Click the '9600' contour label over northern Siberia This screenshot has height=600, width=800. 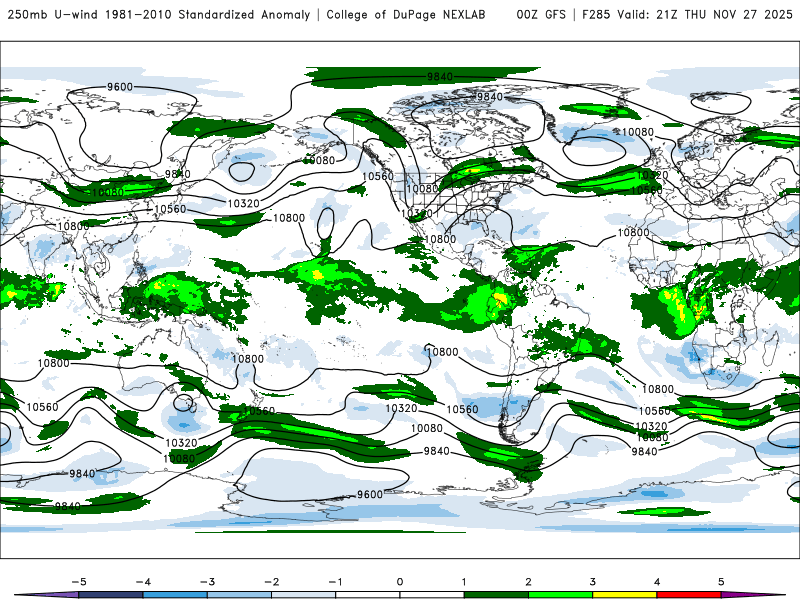pyautogui.click(x=120, y=87)
